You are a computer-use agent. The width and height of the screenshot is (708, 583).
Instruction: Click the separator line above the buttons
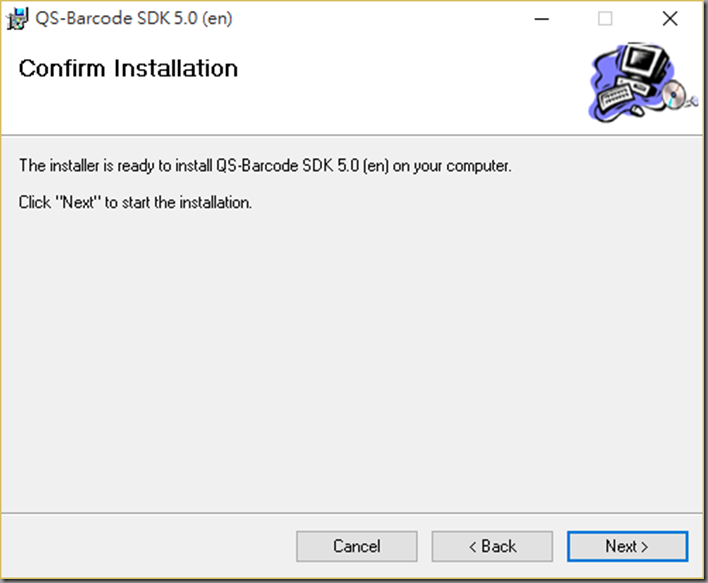tap(352, 513)
